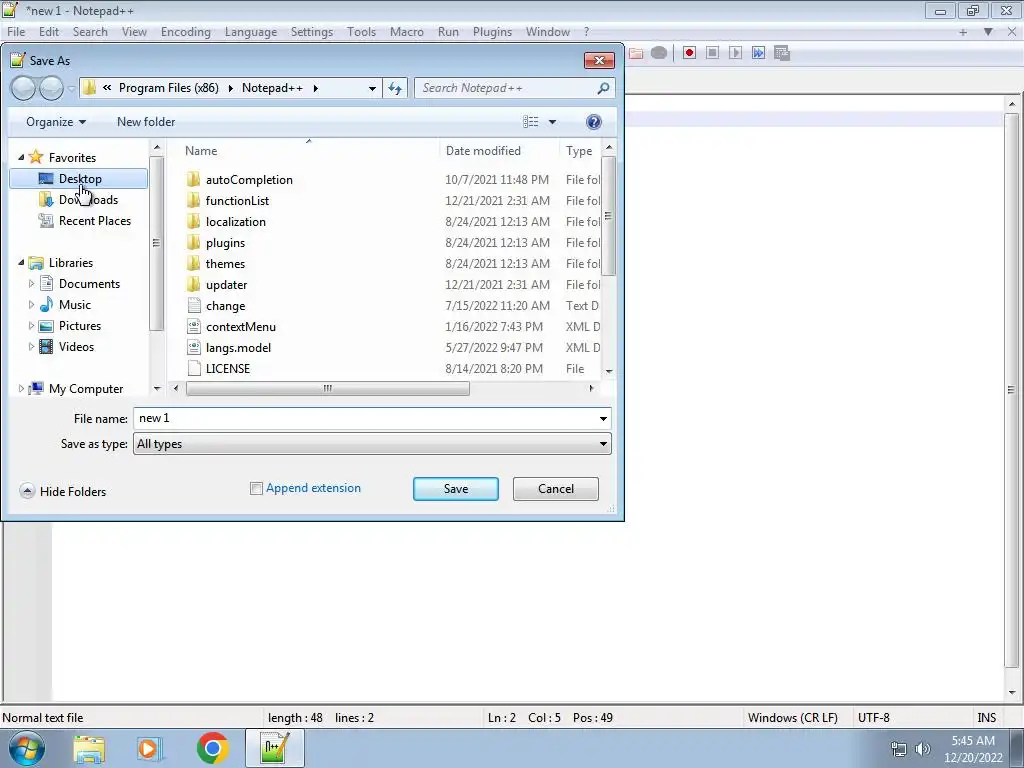The height and width of the screenshot is (768, 1024).
Task: Select Desktop in Favorites
Action: (80, 179)
